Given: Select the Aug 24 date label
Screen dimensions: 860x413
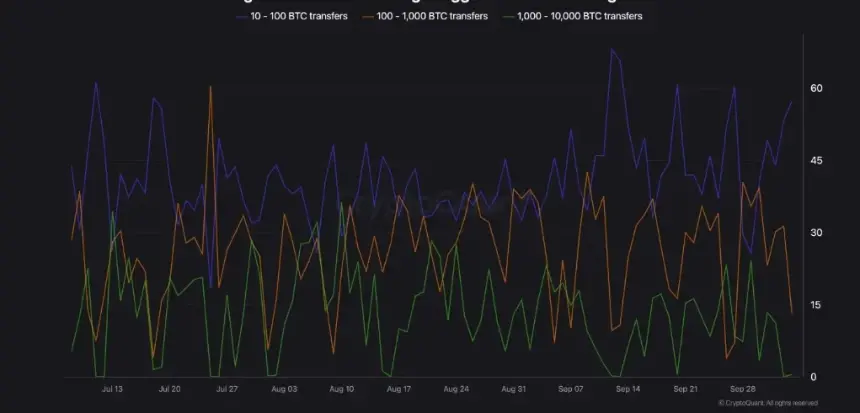Looking at the screenshot, I should 456,389.
